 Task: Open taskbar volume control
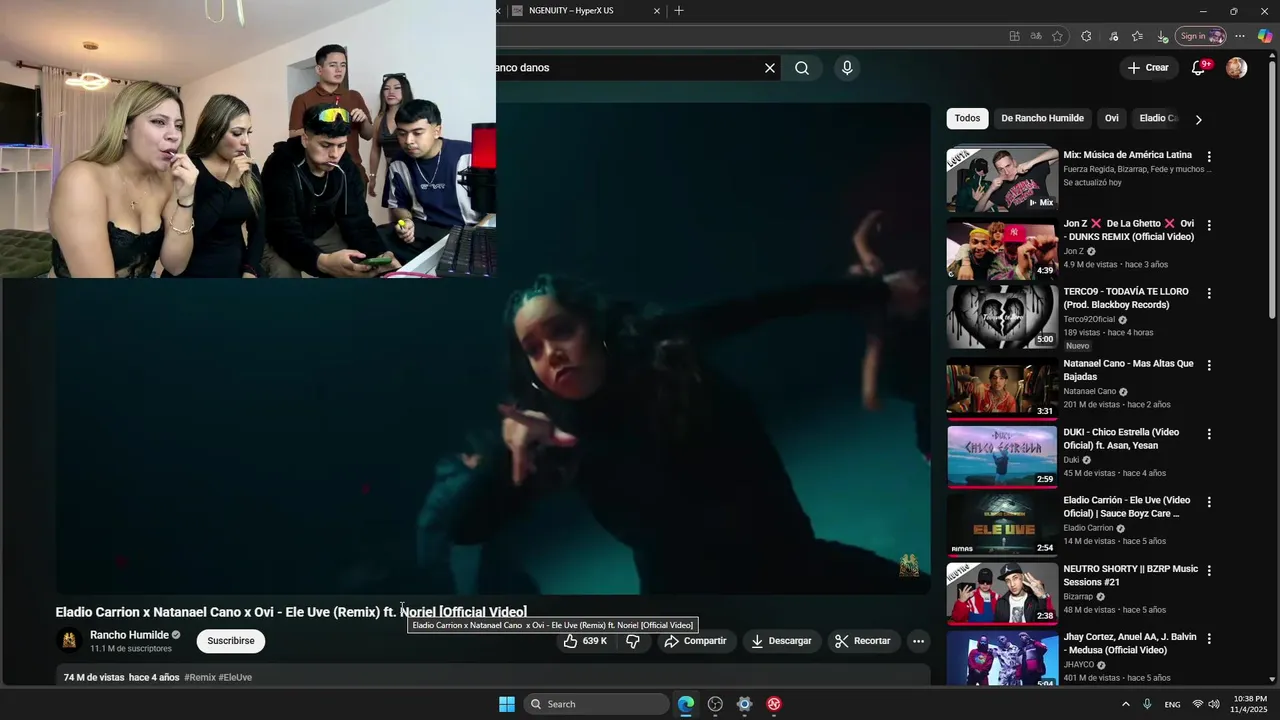pyautogui.click(x=1214, y=704)
